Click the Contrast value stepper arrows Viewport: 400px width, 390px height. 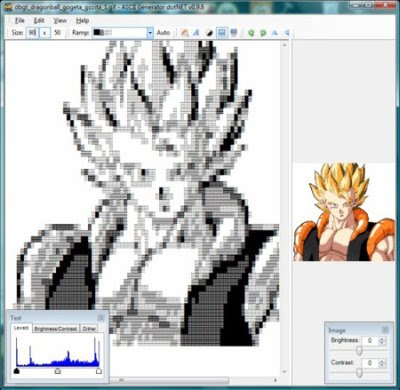coord(382,363)
